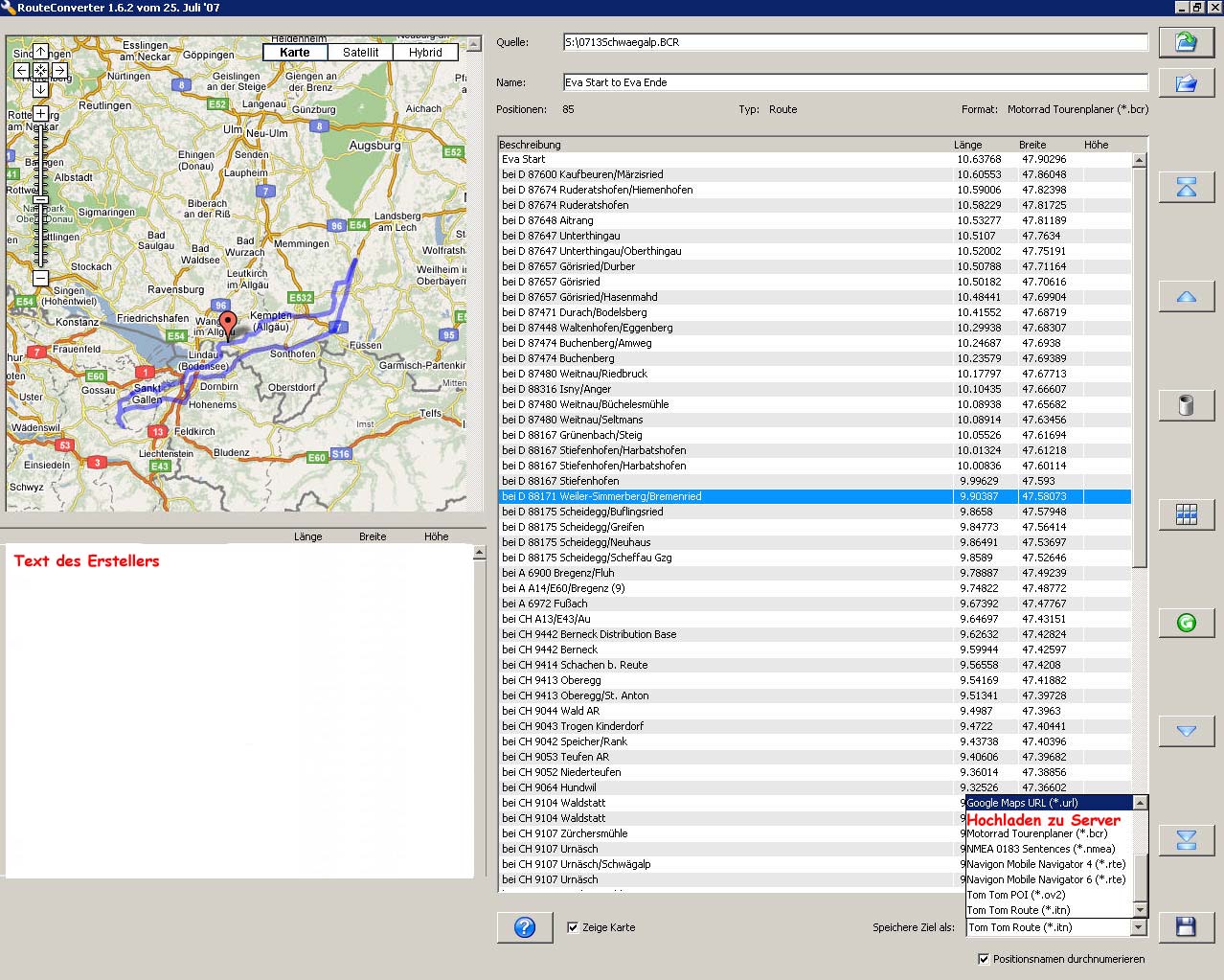Click the map pan left arrow button

tap(22, 71)
